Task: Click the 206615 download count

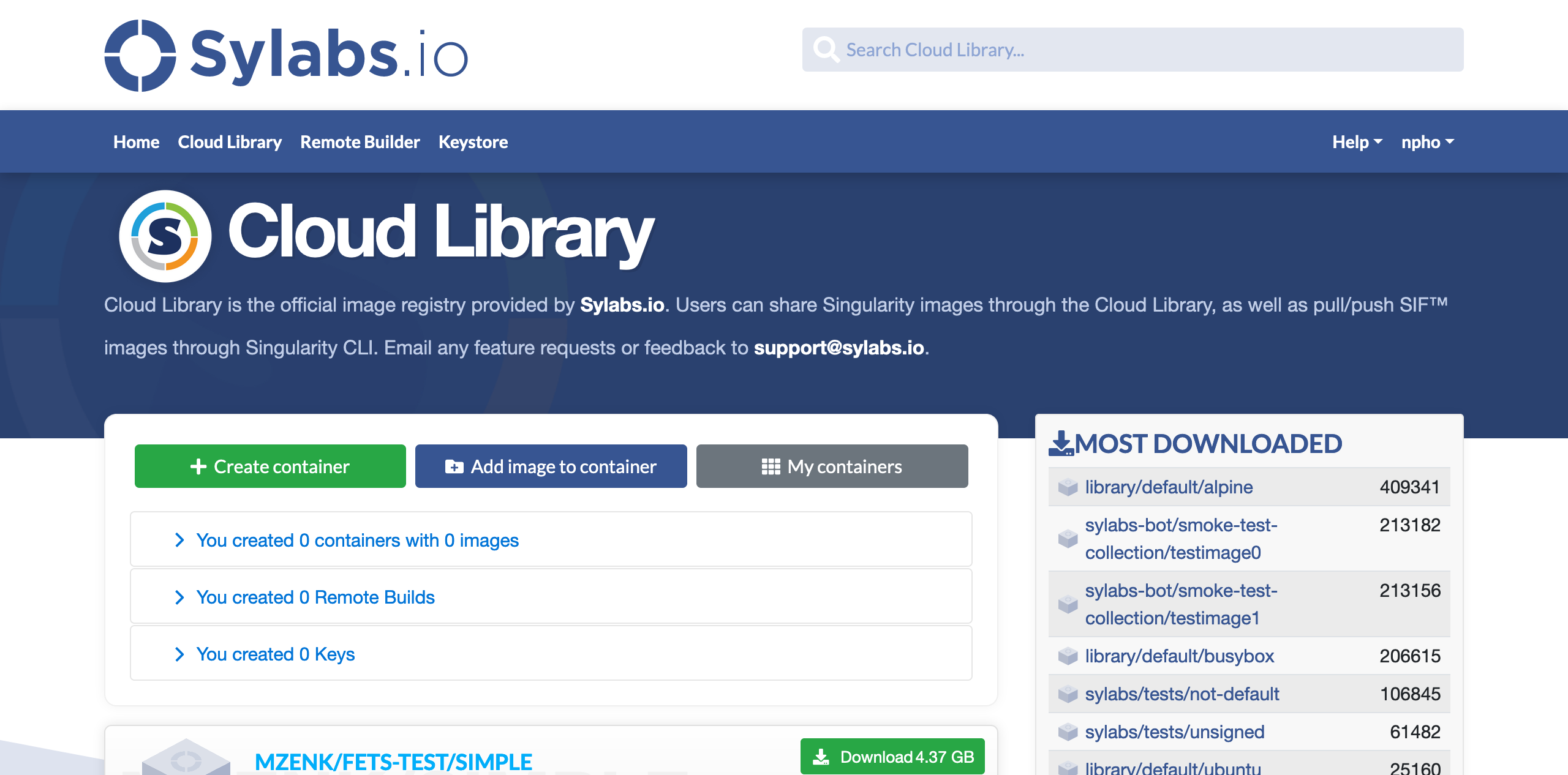Action: tap(1409, 656)
